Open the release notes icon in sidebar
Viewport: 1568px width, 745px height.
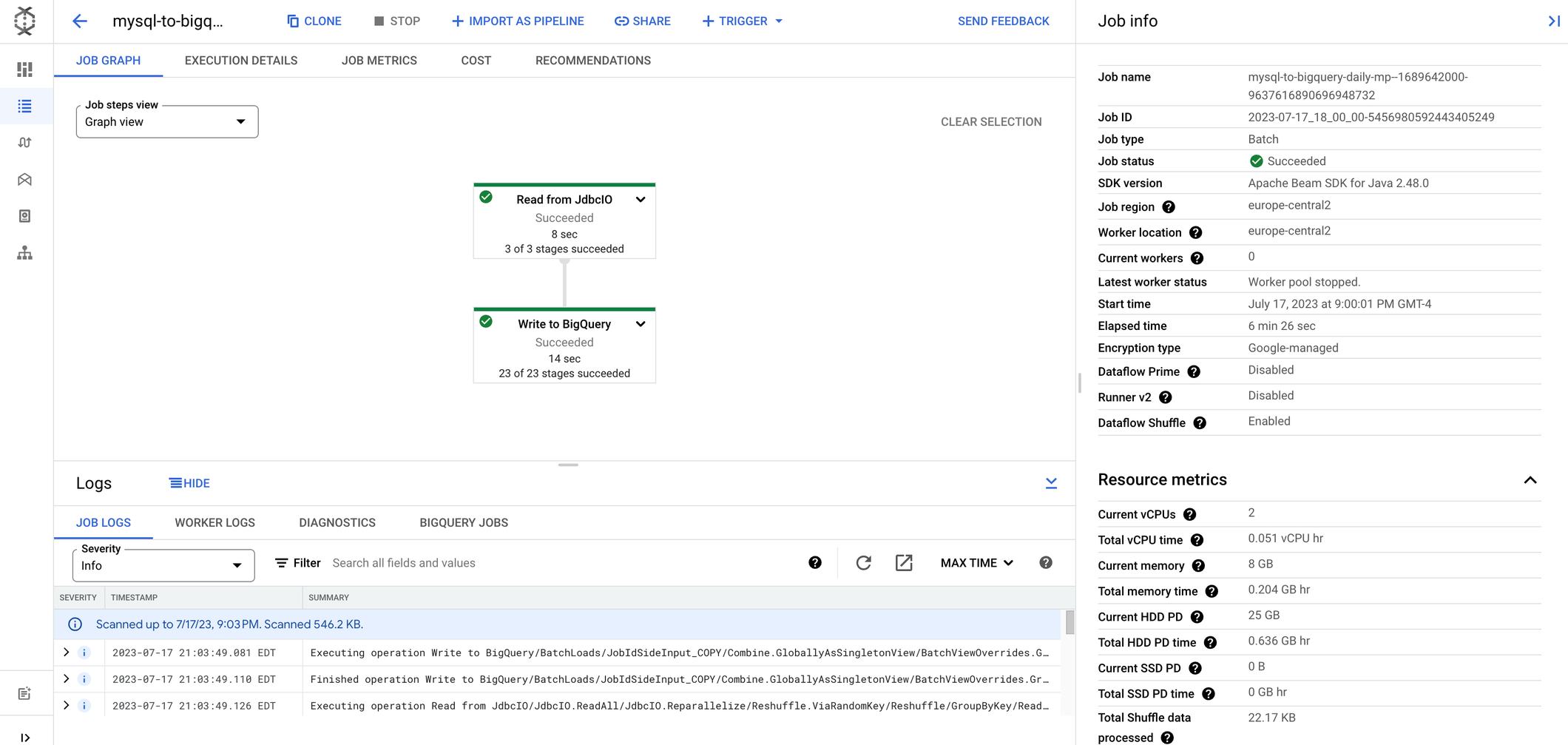[x=24, y=693]
